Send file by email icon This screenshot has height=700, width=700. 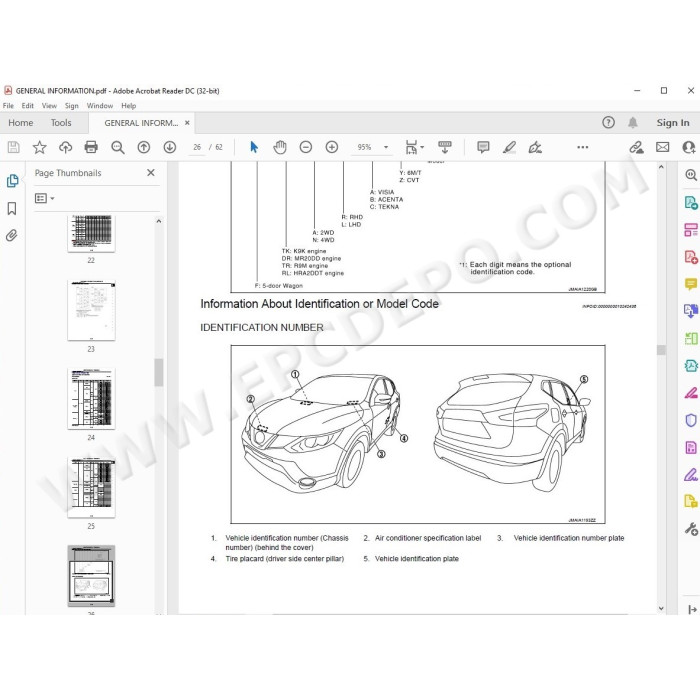[662, 147]
